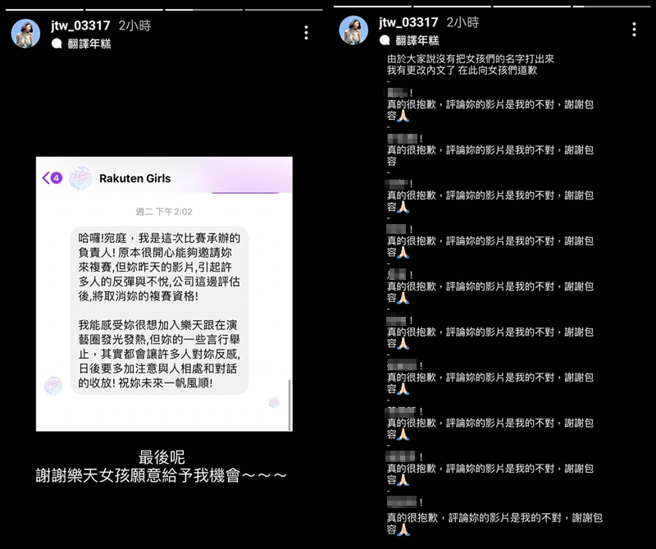Tap the first blurred name in the apology list
This screenshot has height=549, width=656.
(397, 93)
